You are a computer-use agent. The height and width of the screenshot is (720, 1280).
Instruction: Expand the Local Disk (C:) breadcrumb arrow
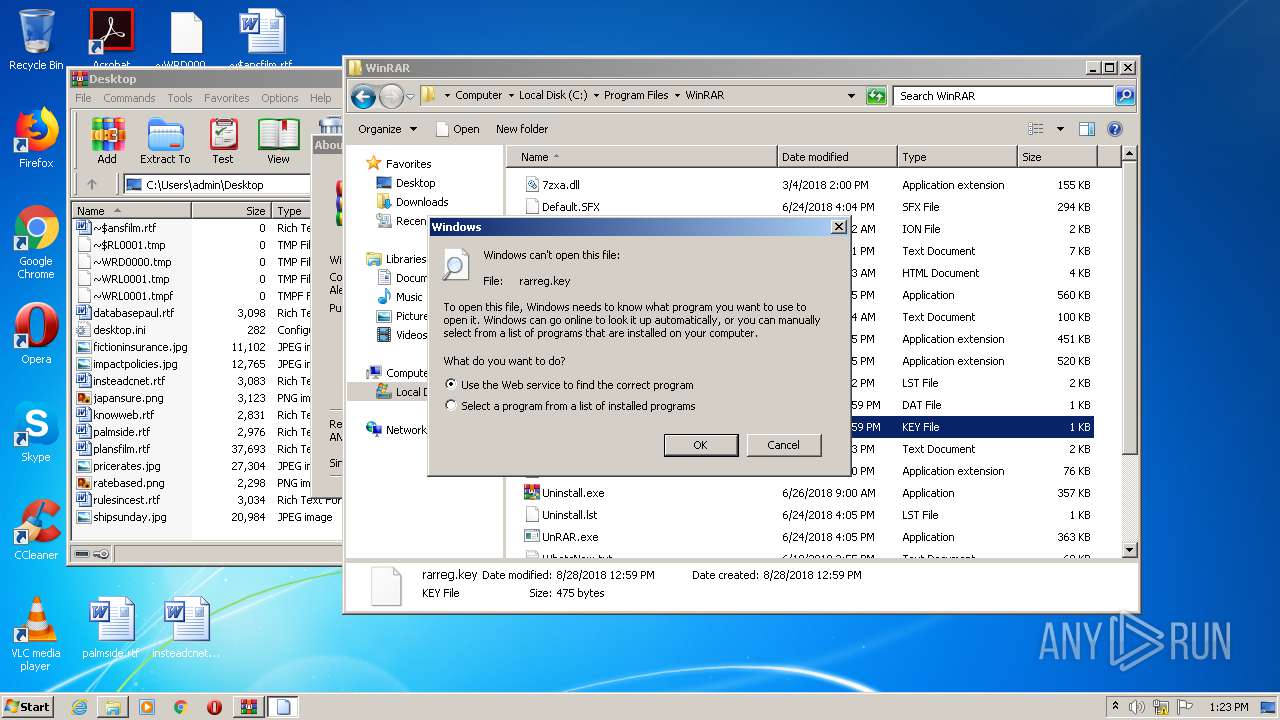click(x=596, y=96)
